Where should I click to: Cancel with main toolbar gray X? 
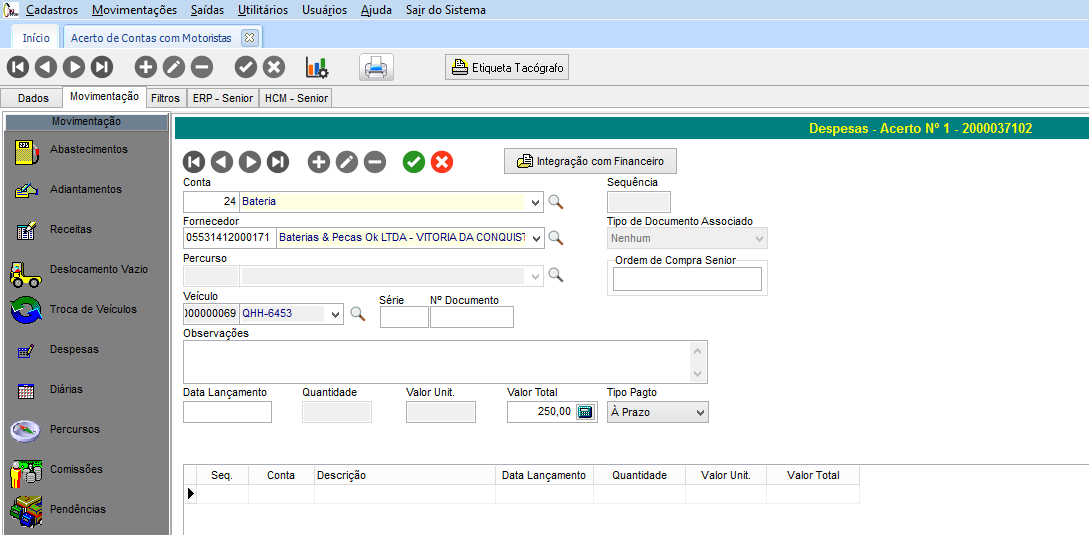click(274, 67)
